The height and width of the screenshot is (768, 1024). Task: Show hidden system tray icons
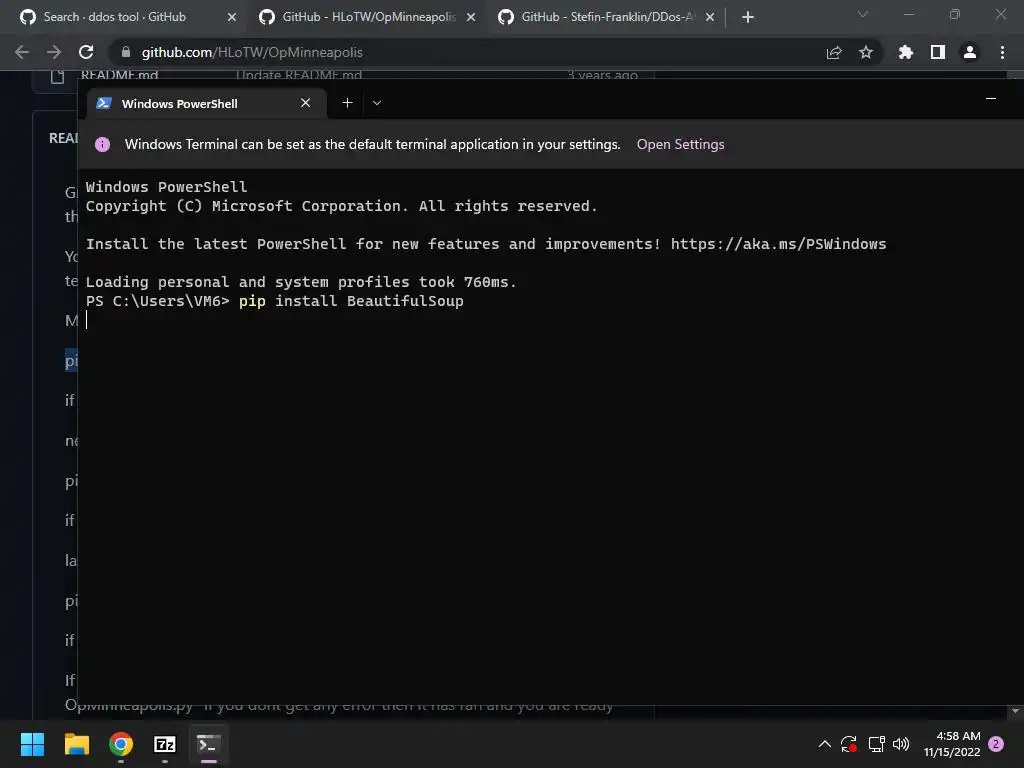click(x=825, y=744)
